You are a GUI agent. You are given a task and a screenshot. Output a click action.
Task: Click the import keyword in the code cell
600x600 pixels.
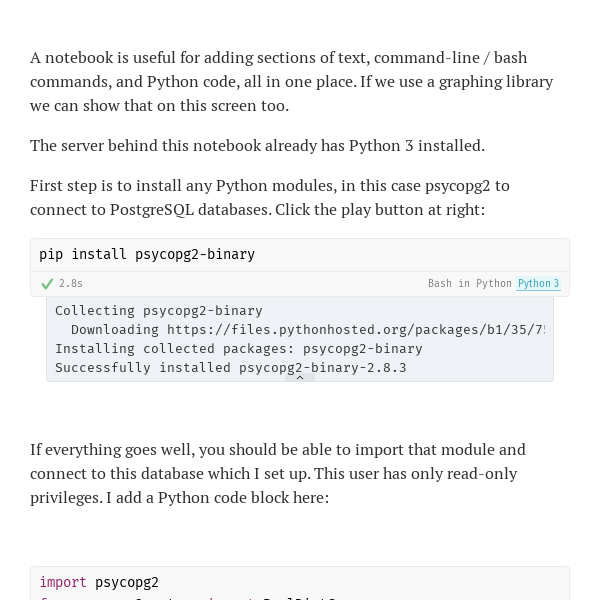[63, 582]
